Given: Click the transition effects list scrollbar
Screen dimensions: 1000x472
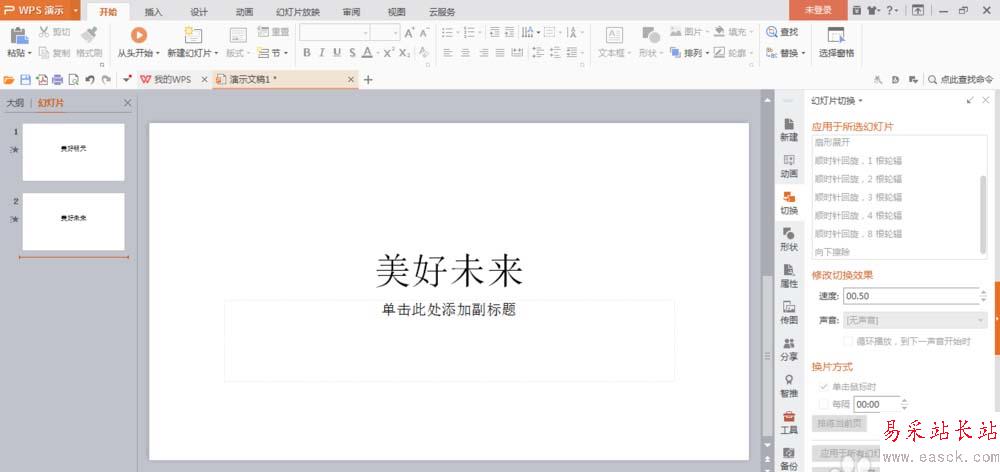Looking at the screenshot, I should [983, 214].
